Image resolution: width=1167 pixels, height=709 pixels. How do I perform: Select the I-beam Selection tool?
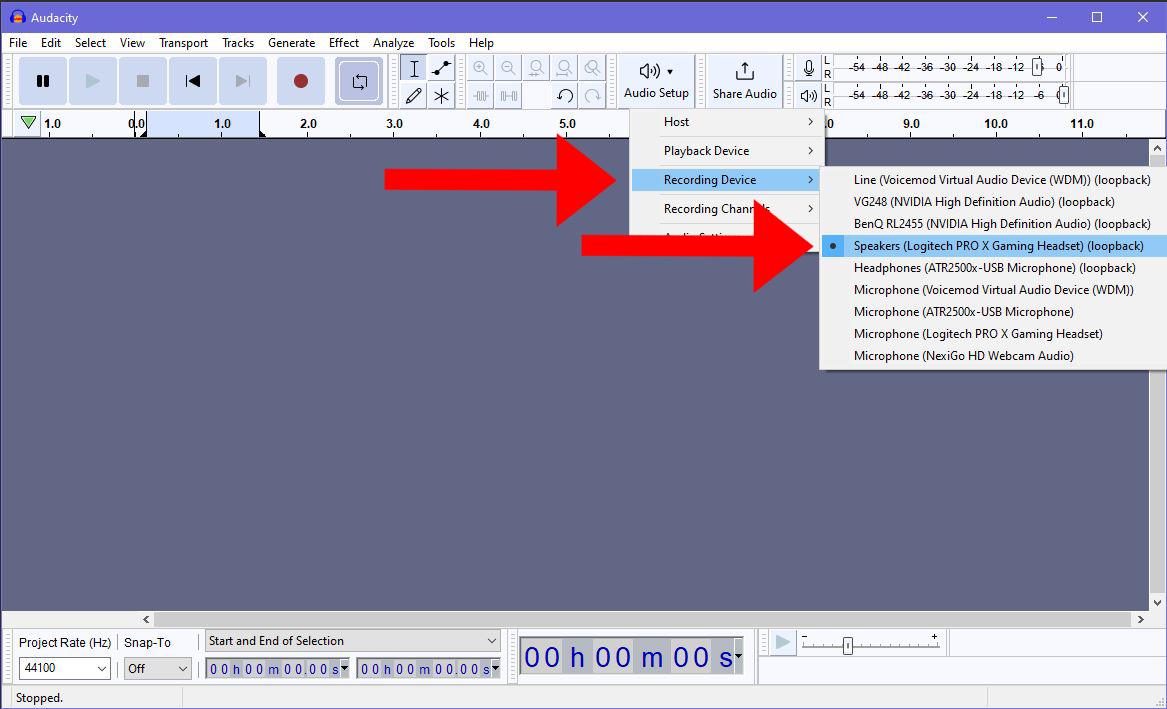click(x=414, y=68)
